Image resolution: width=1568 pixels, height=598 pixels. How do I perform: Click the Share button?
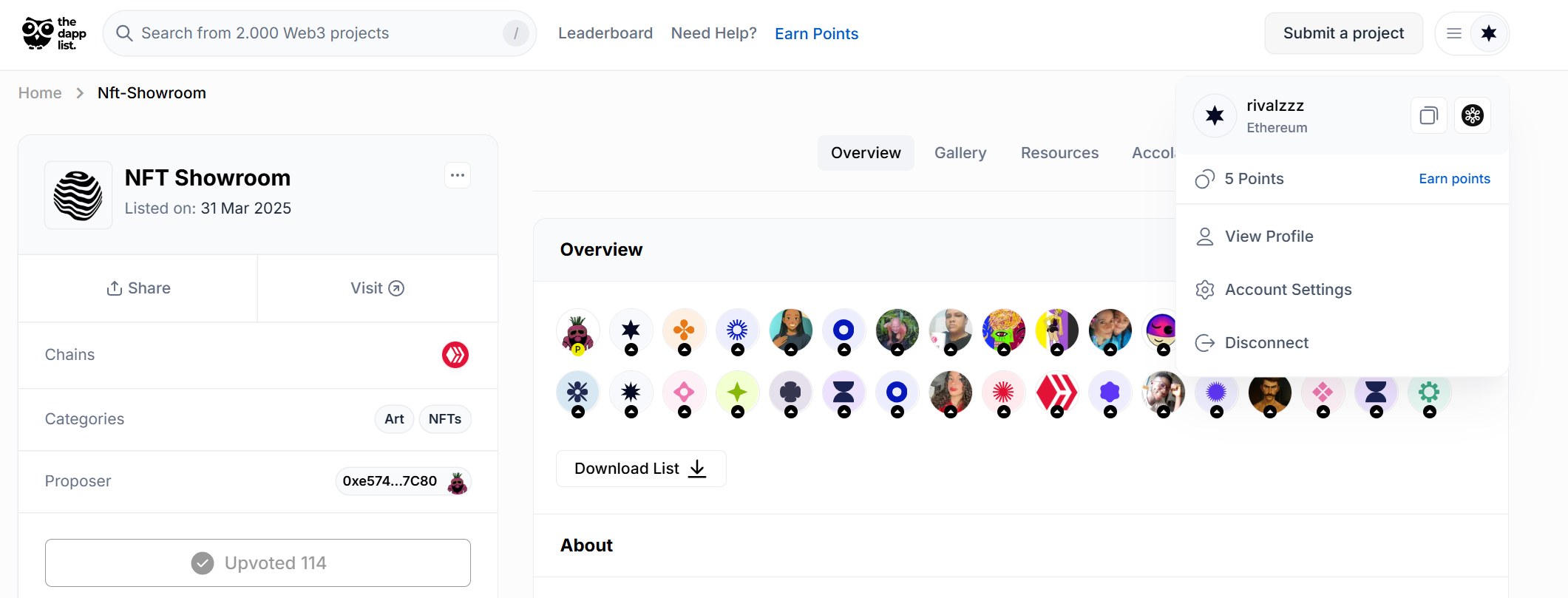[138, 288]
